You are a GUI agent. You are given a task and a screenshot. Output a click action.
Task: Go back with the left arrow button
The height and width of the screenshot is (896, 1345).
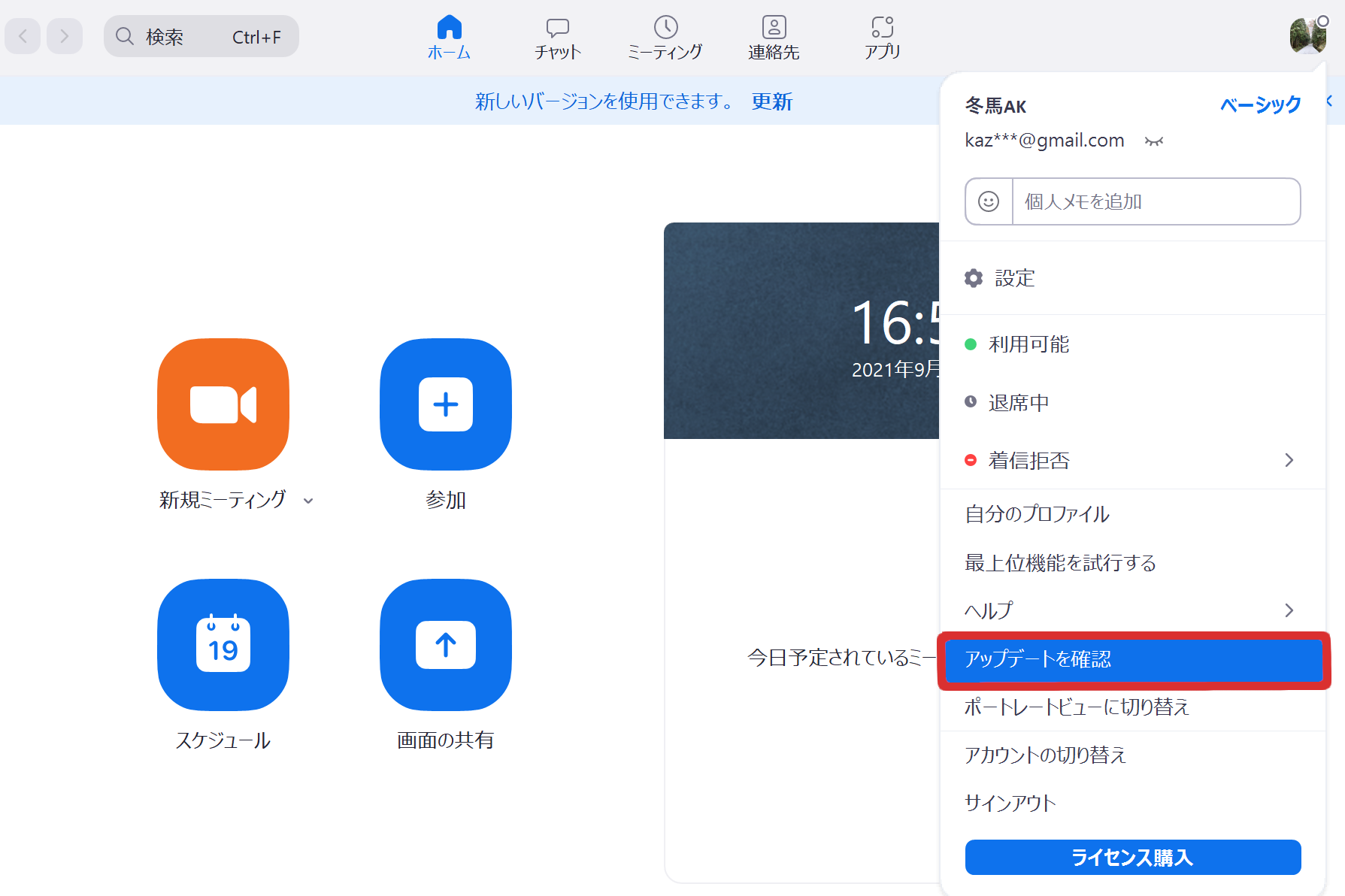(23, 36)
